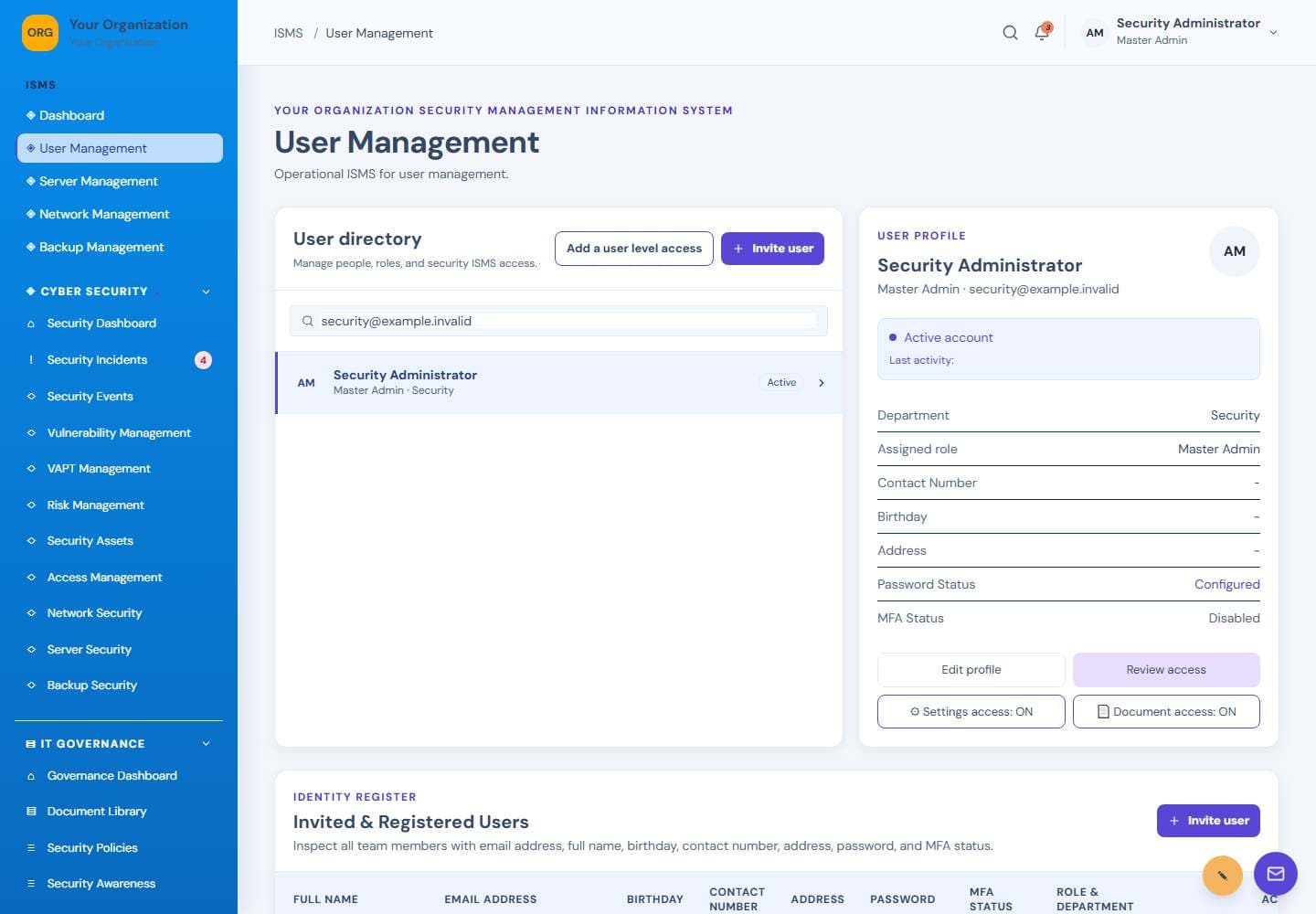Click the EMAIL ADDRESS column header
The image size is (1316, 914).
click(x=491, y=899)
